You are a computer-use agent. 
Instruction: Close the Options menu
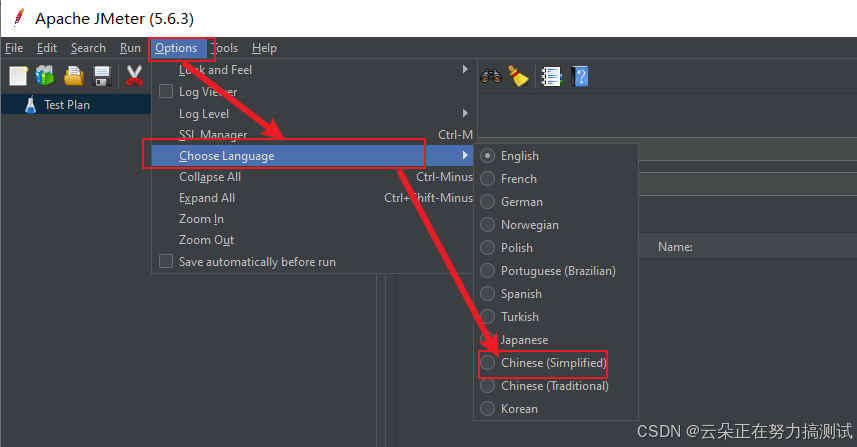click(176, 48)
